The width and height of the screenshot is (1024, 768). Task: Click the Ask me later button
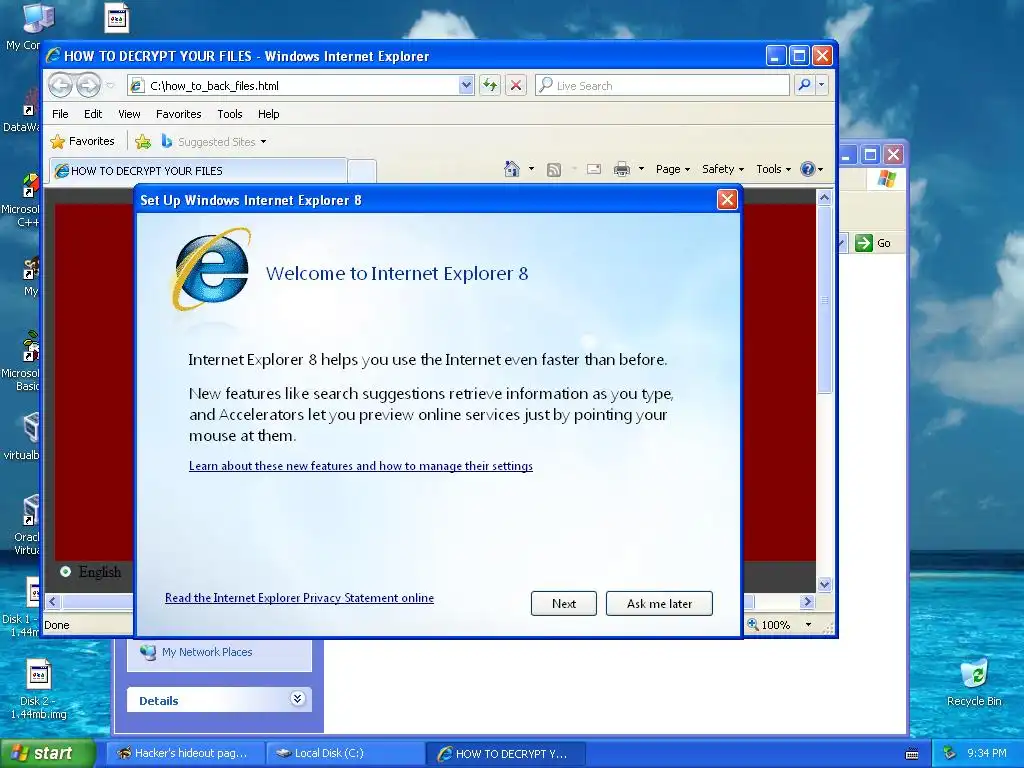[659, 603]
